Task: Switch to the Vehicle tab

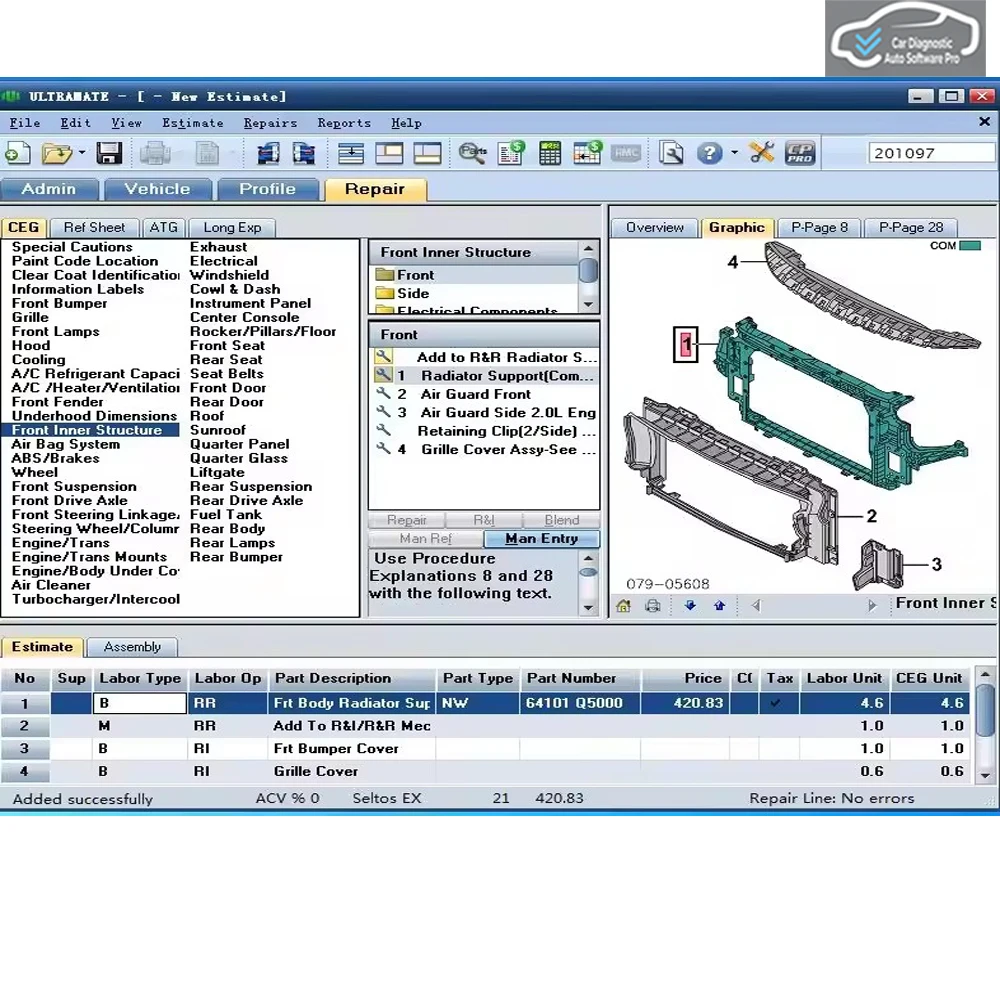Action: [x=158, y=189]
